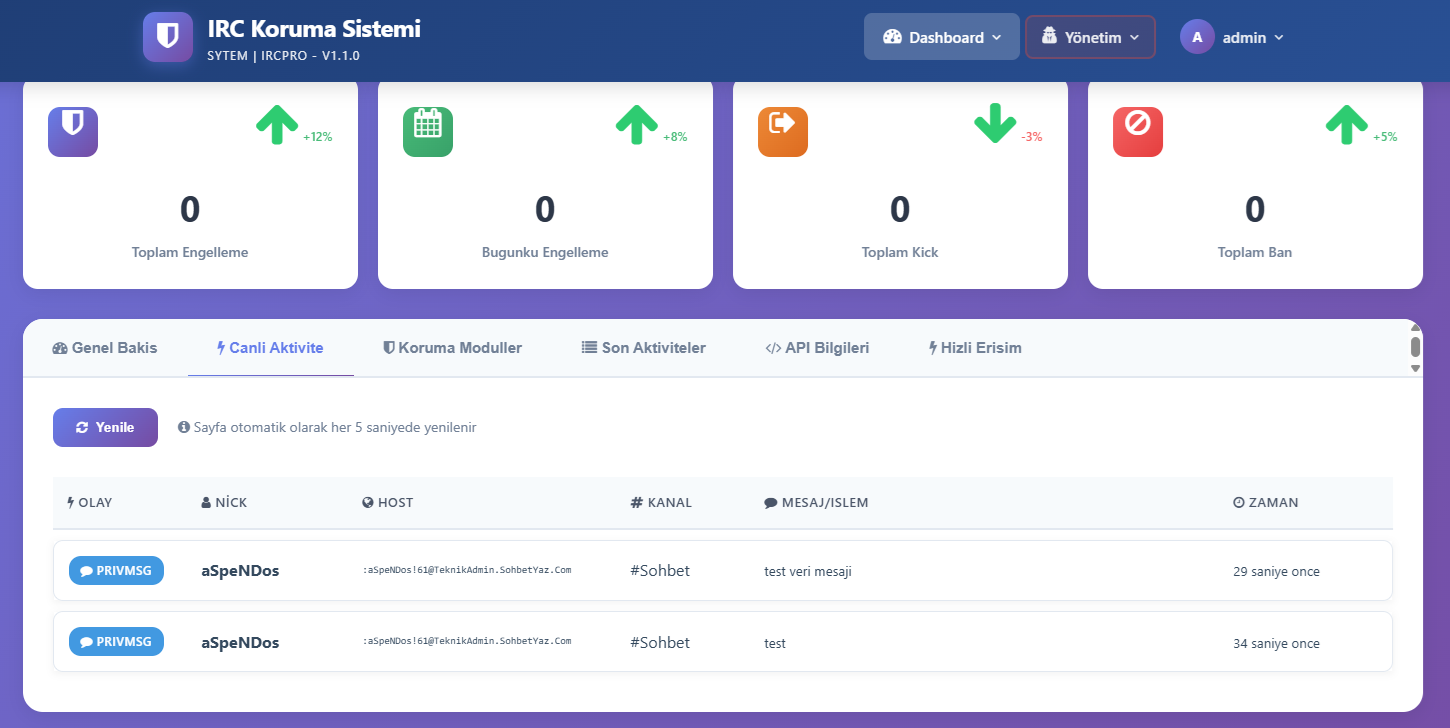Select the purple shield icon on Toplam Engelleme card

click(x=73, y=131)
